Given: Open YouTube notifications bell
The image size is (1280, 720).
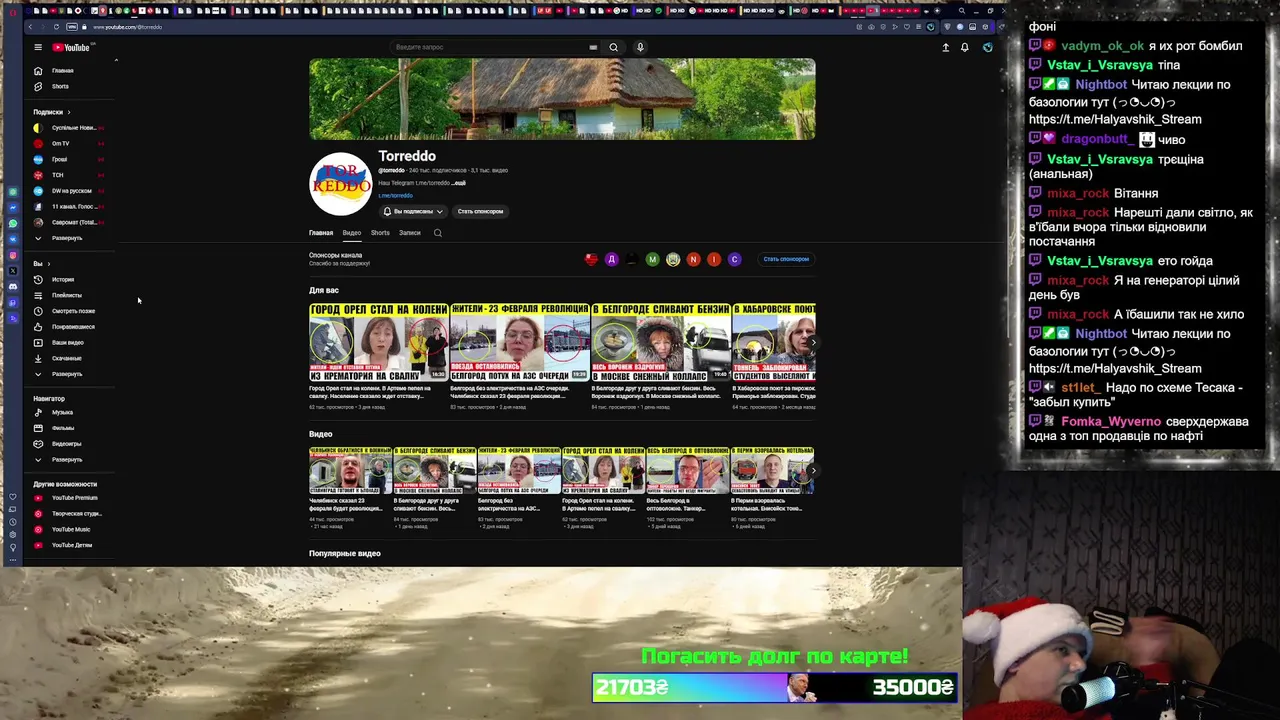Looking at the screenshot, I should pos(964,47).
